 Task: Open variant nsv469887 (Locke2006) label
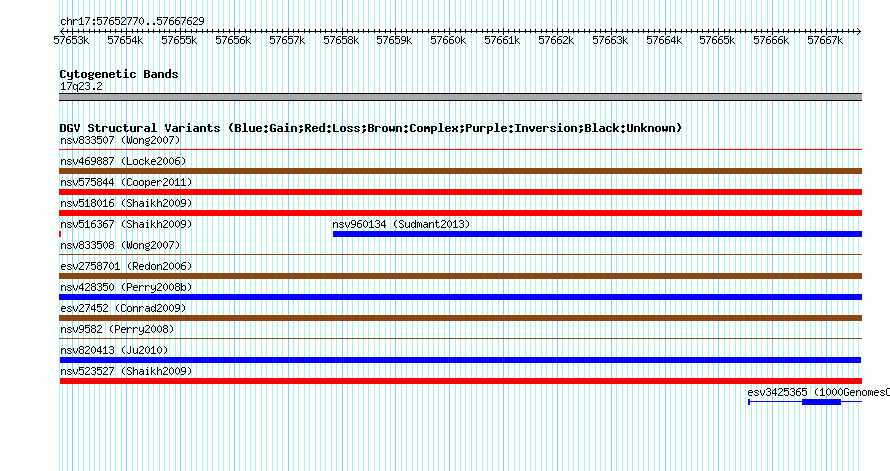click(123, 161)
